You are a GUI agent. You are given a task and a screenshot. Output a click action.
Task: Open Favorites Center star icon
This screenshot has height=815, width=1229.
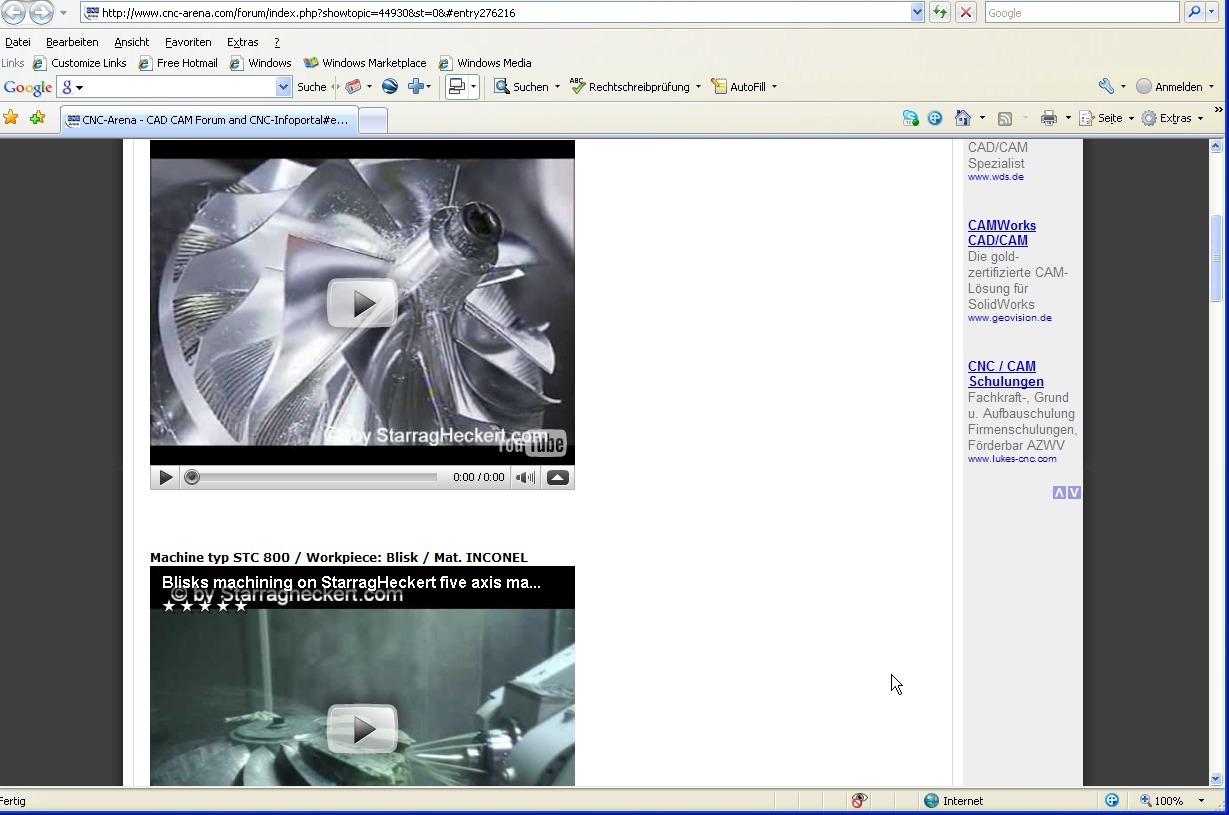point(11,118)
